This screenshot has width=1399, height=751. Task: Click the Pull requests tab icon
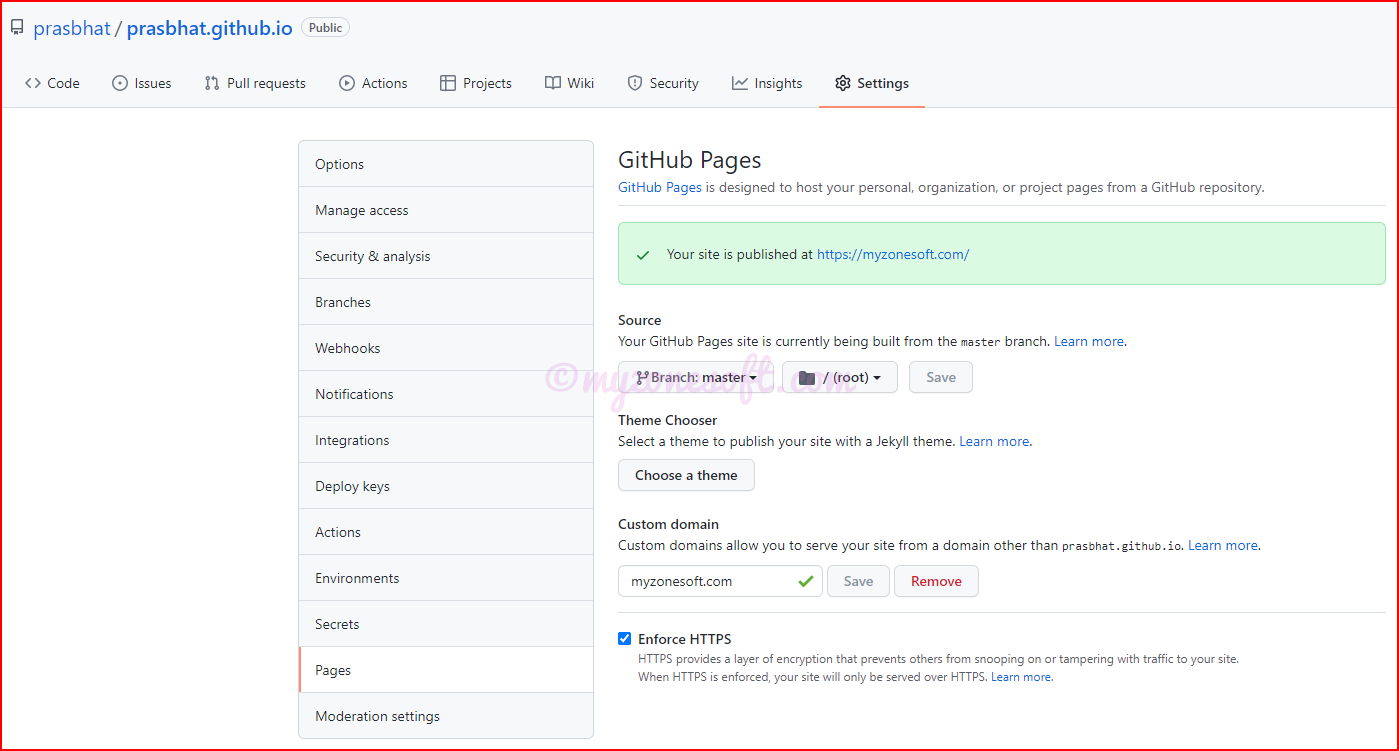click(212, 83)
